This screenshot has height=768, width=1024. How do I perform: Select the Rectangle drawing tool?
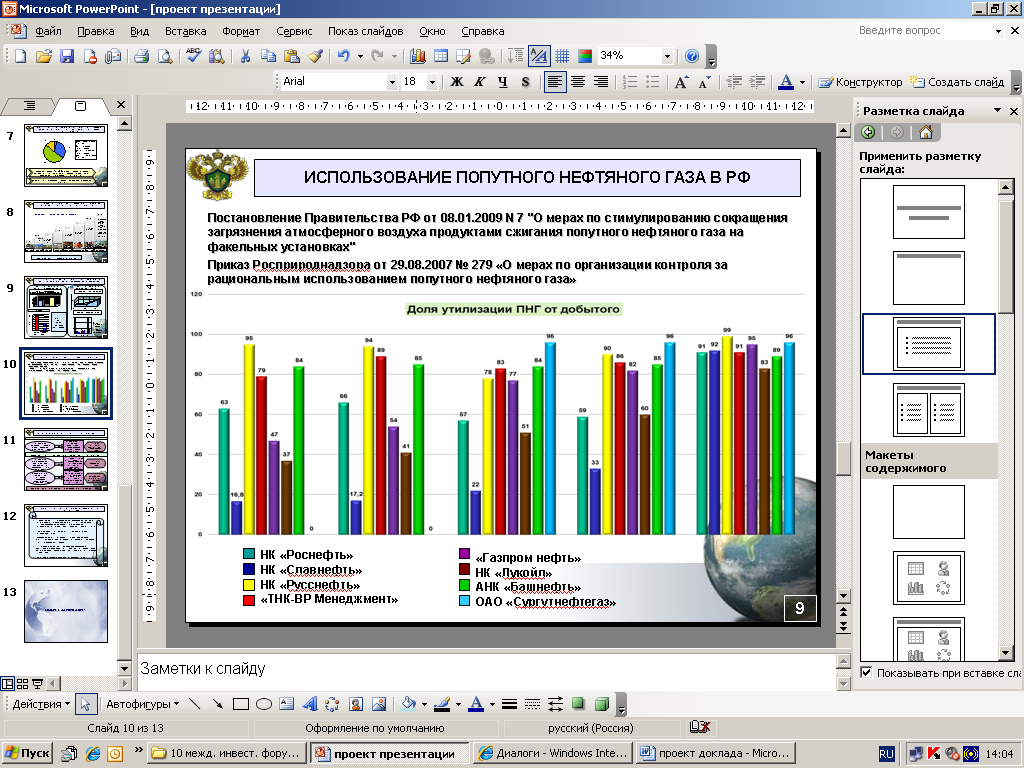(240, 704)
